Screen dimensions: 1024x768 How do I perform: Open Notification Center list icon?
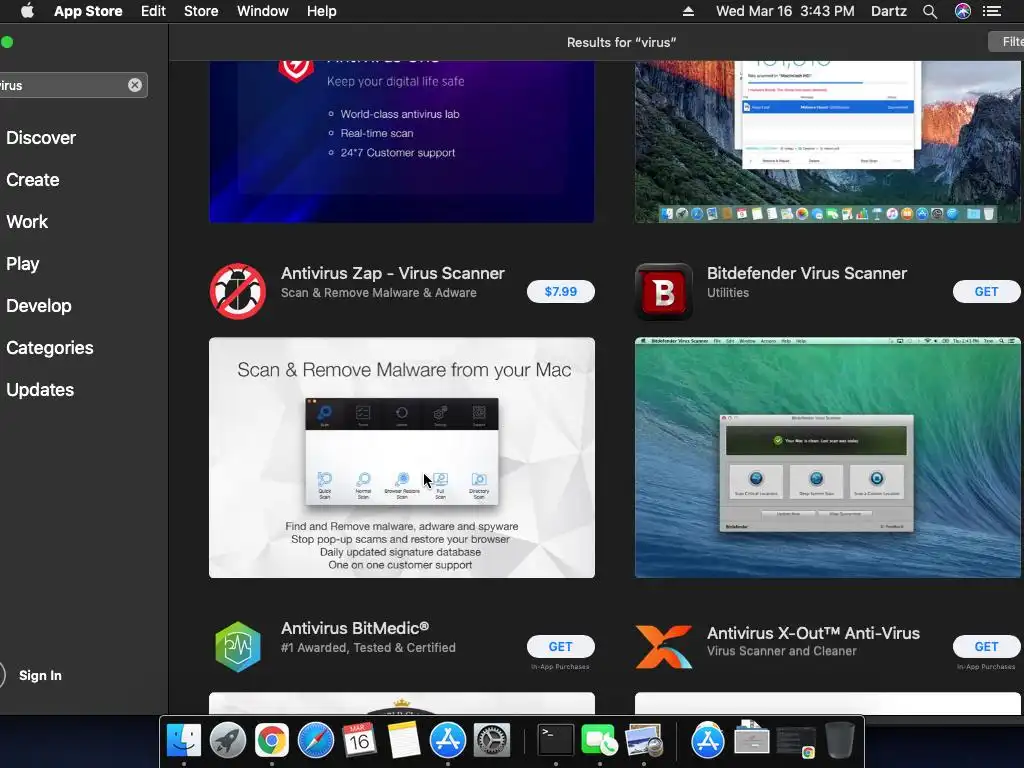coord(992,11)
